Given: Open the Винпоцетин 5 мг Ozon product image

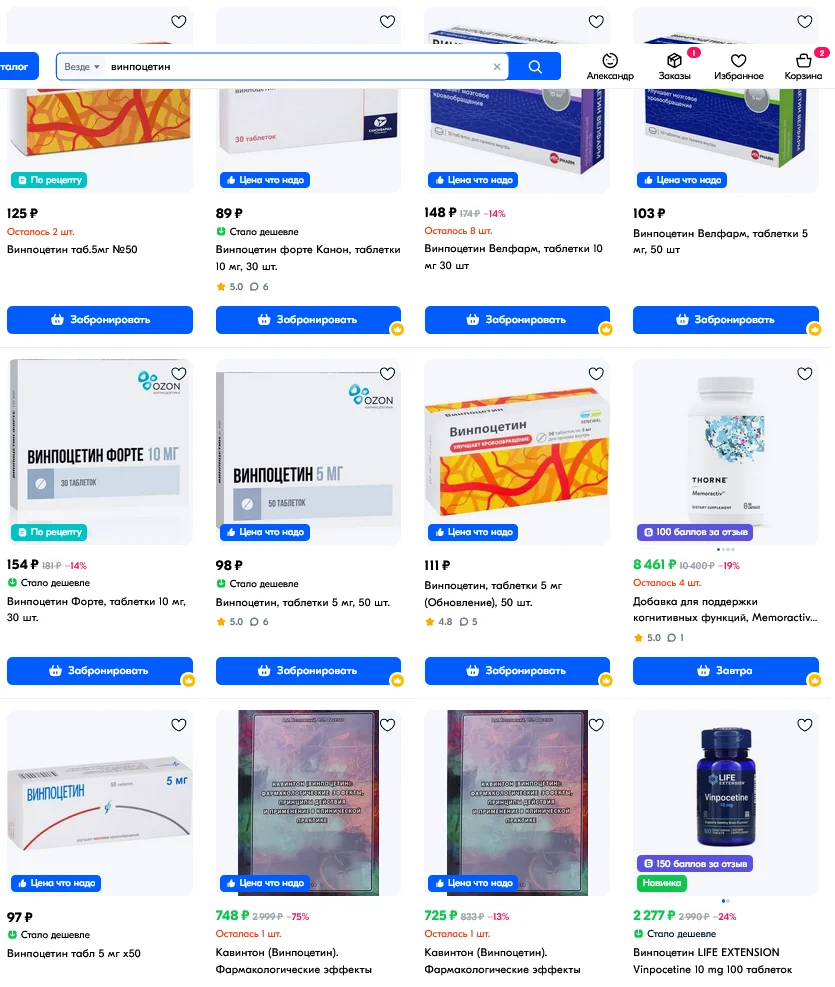Looking at the screenshot, I should point(308,451).
